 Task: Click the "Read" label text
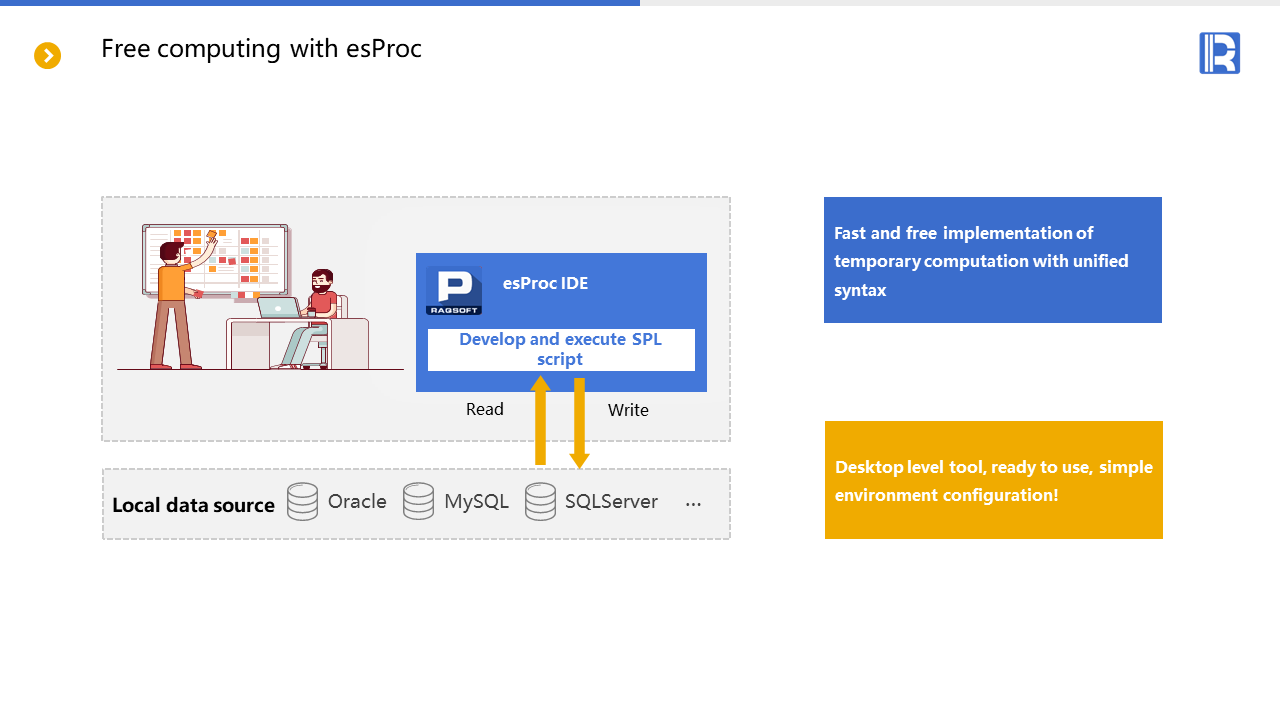tap(485, 409)
